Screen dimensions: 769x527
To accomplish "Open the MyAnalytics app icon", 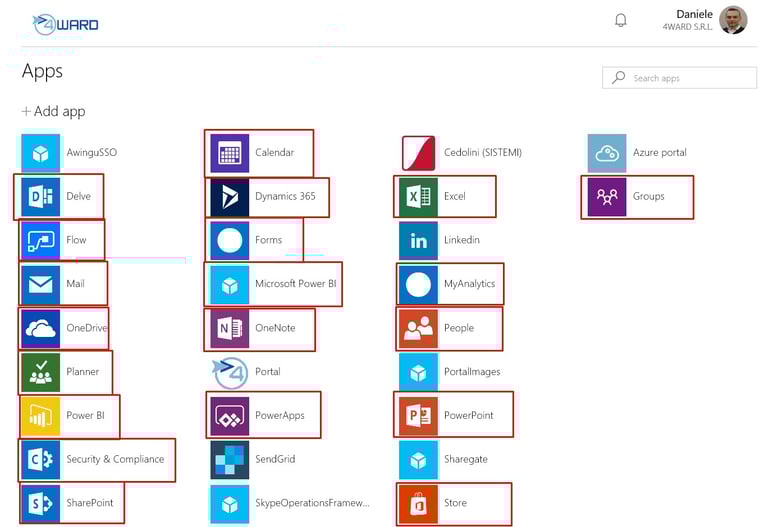I will point(418,284).
